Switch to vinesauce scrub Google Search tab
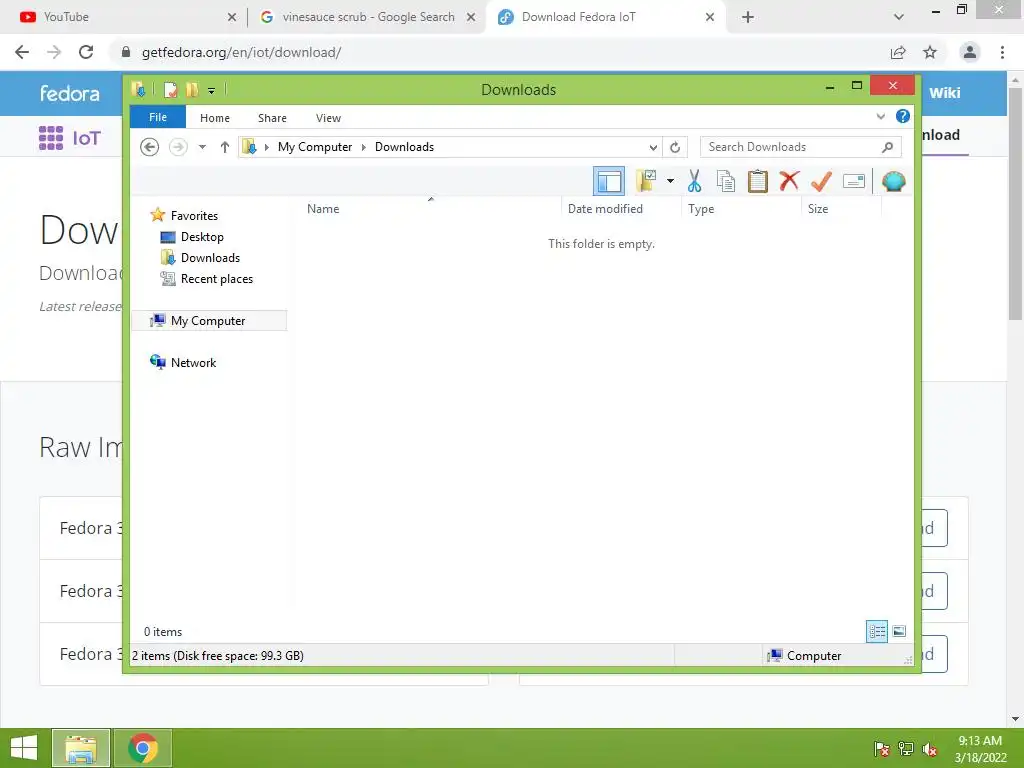The image size is (1024, 768). click(x=366, y=17)
